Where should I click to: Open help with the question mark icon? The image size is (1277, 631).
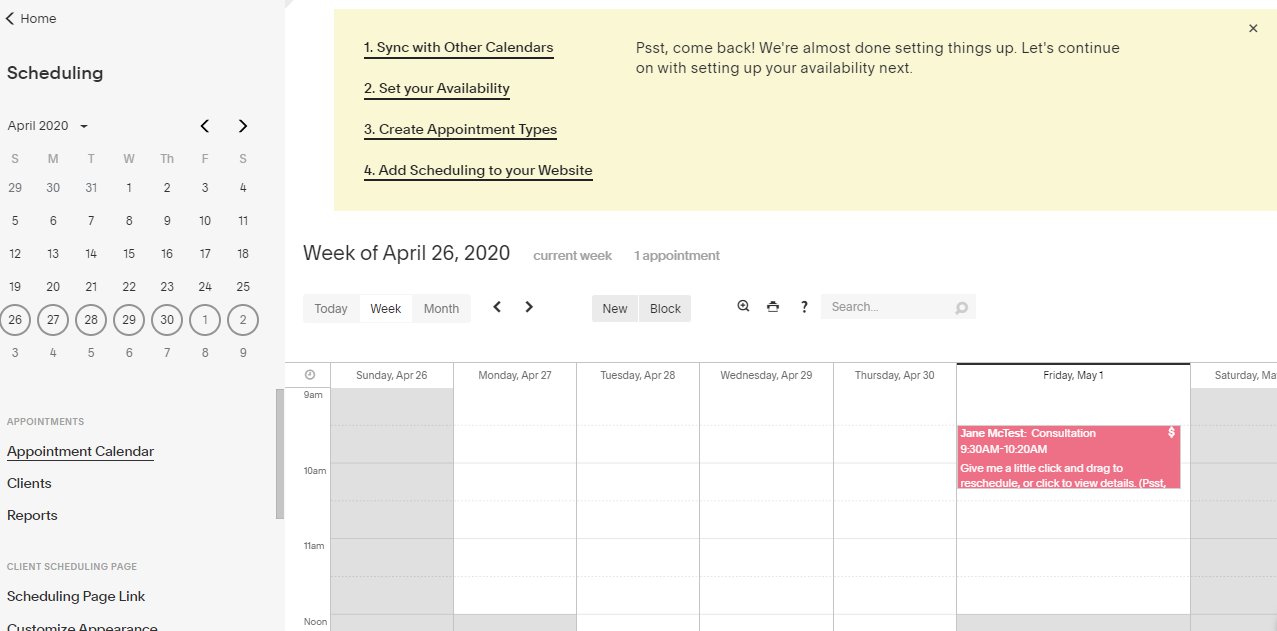pyautogui.click(x=804, y=307)
